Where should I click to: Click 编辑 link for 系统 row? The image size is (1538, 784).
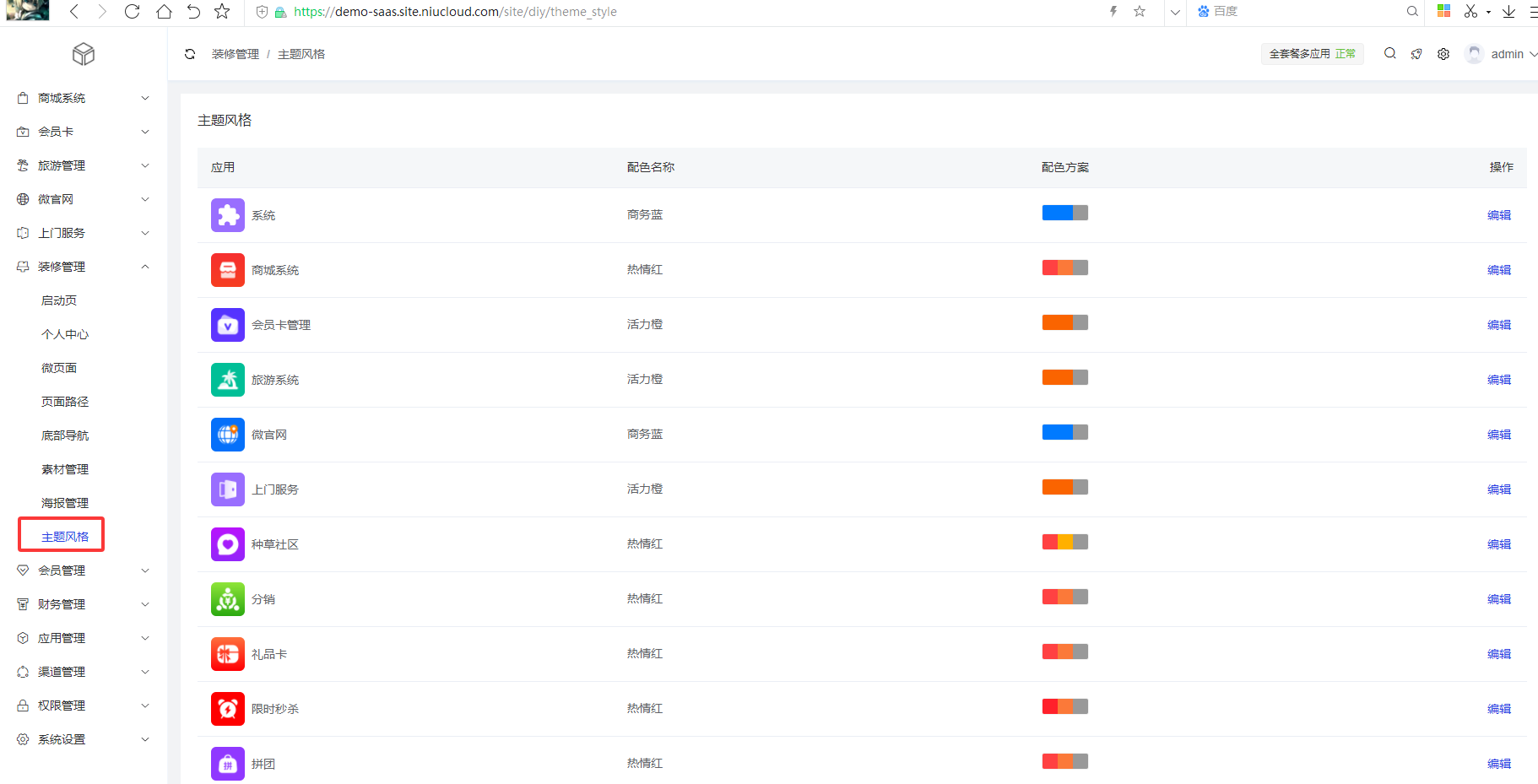1498,215
